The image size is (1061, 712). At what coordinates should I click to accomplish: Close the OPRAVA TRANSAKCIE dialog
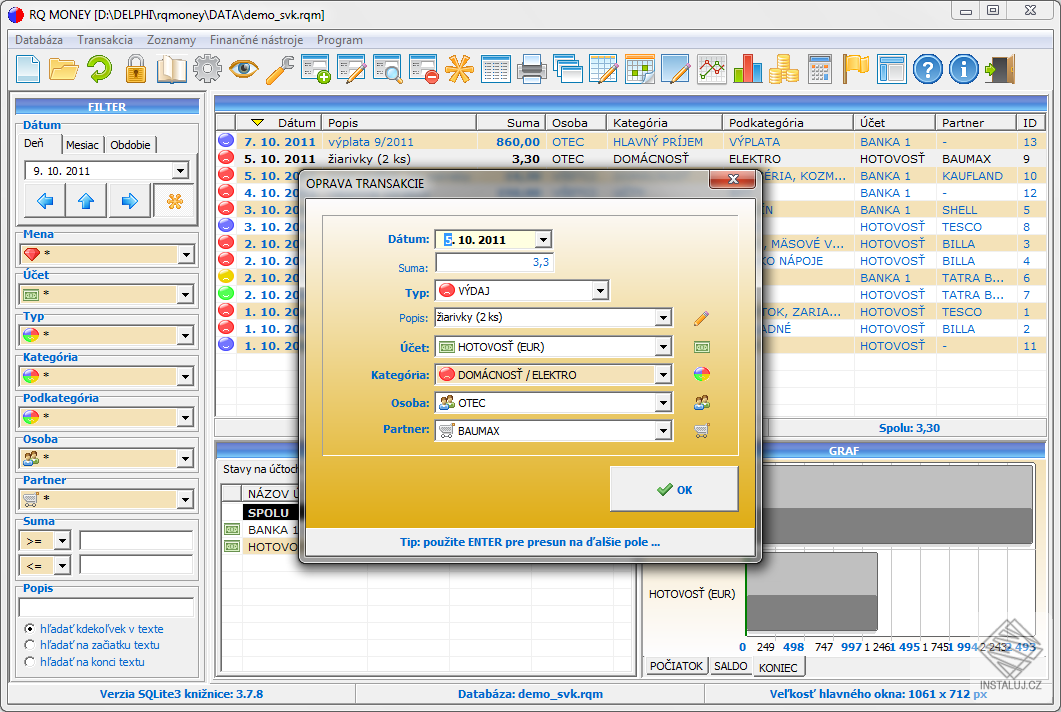[x=733, y=179]
